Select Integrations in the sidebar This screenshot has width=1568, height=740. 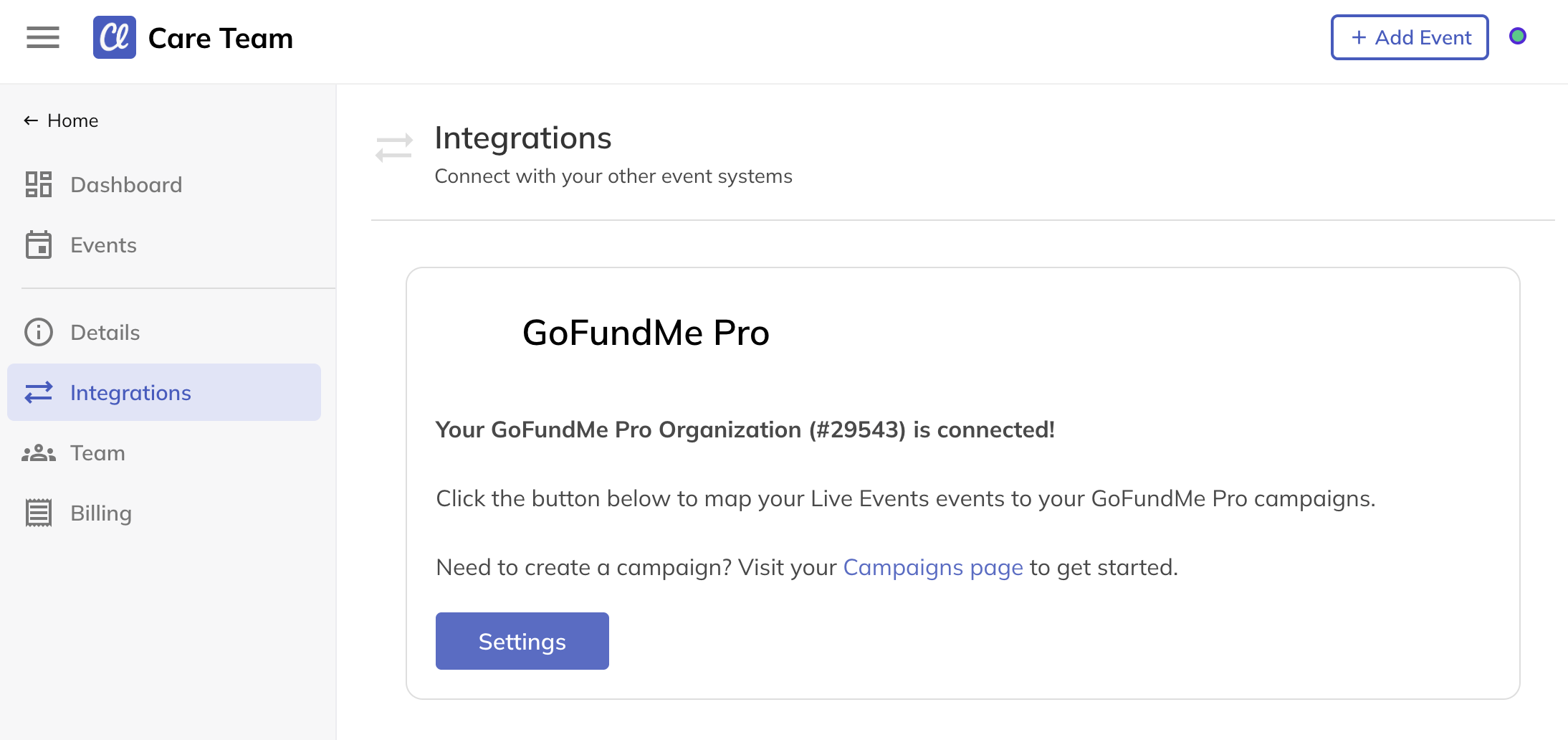[164, 392]
